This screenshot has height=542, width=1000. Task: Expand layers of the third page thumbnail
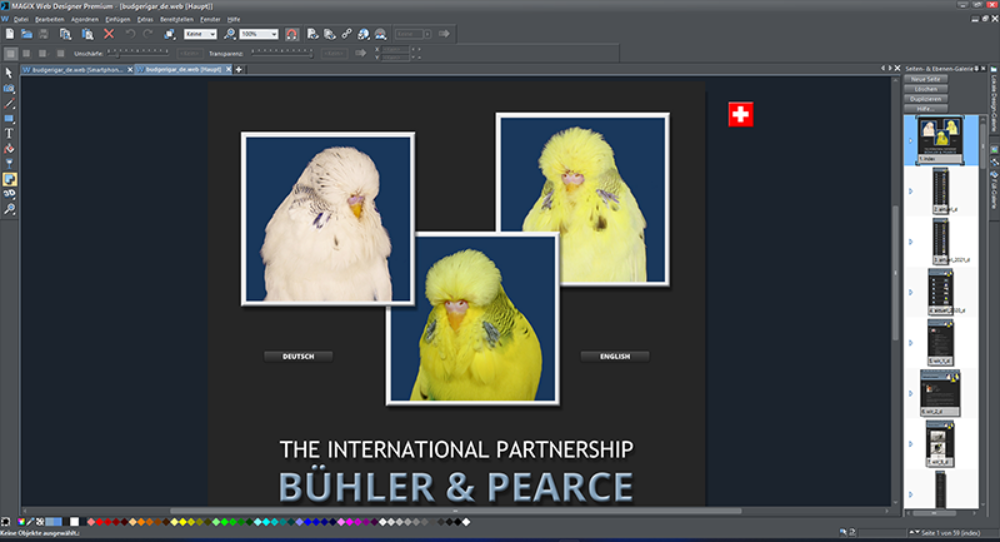(x=911, y=242)
